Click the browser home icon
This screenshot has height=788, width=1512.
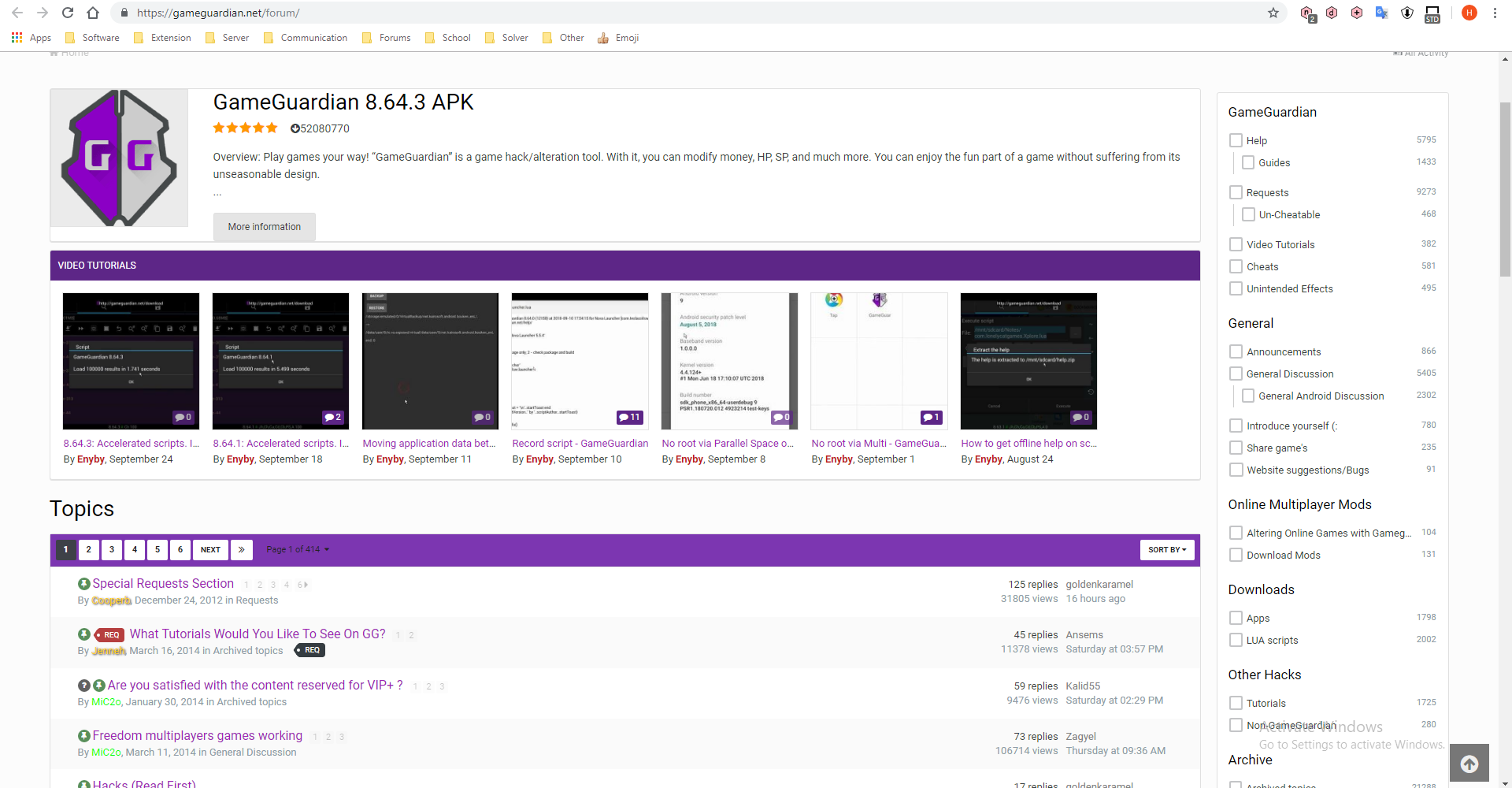click(93, 13)
